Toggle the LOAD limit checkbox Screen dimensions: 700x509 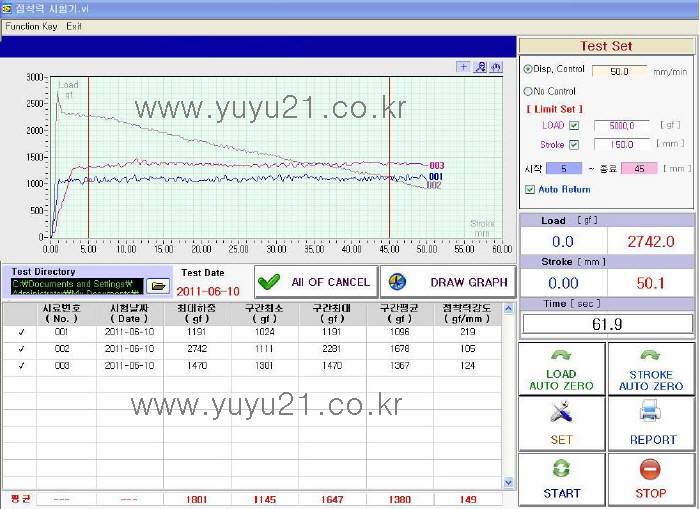(x=574, y=126)
